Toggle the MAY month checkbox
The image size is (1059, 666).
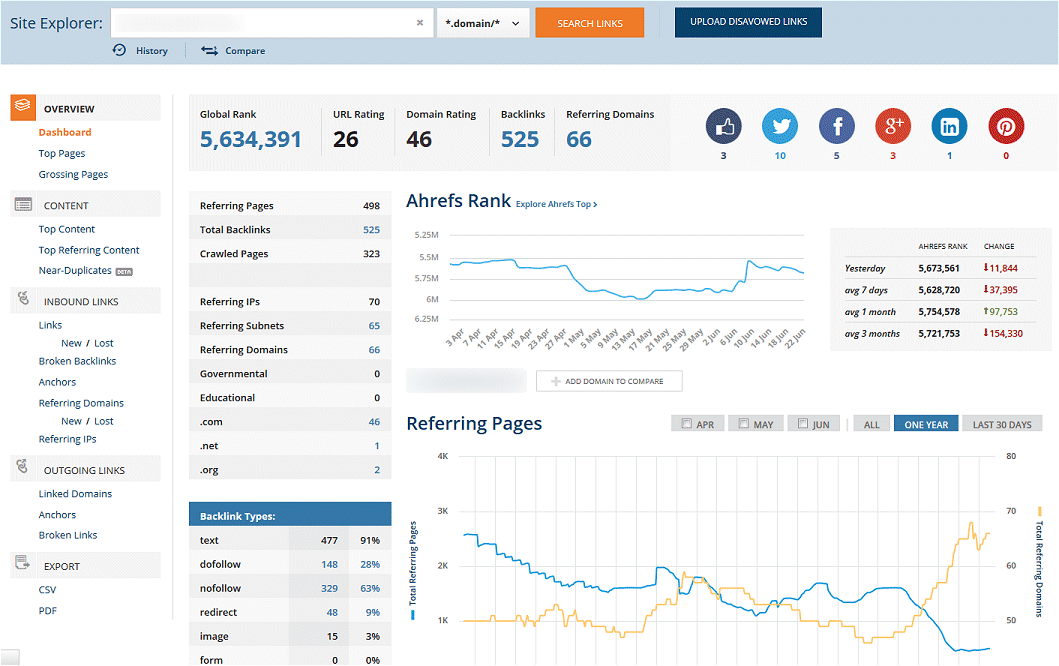[744, 424]
